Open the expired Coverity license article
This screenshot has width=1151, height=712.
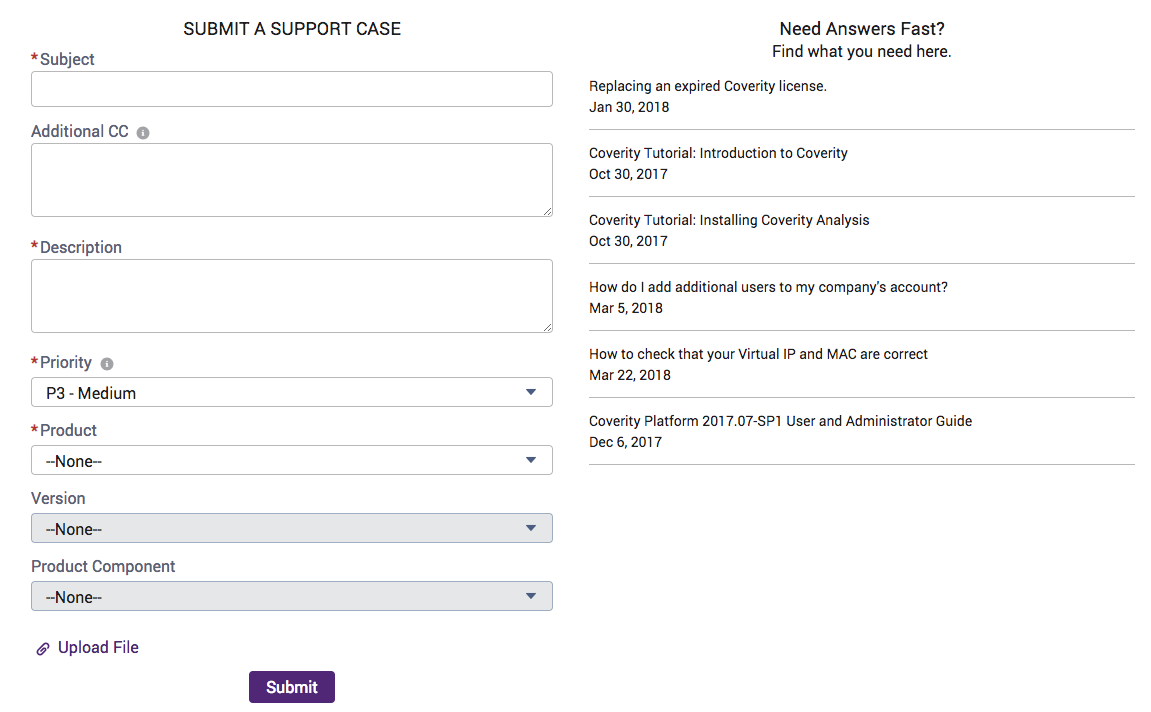(707, 86)
